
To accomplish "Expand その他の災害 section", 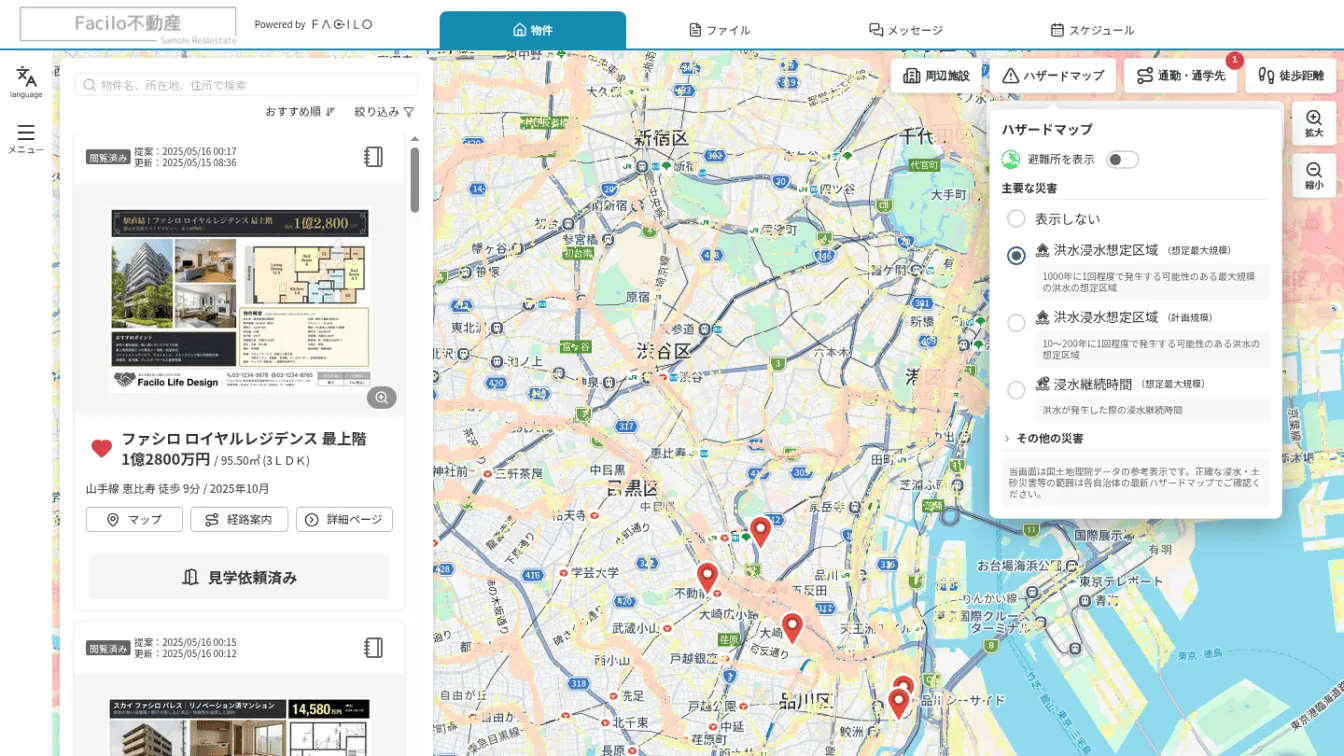I will point(1043,438).
